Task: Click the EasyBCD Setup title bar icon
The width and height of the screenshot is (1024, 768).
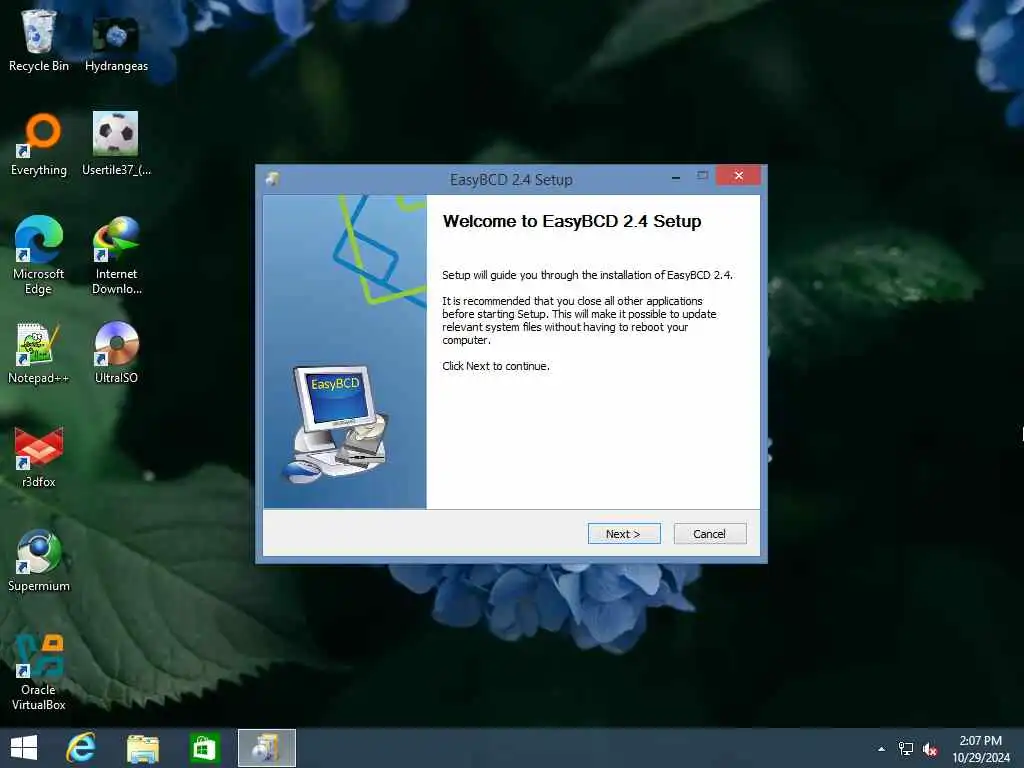Action: tap(273, 179)
